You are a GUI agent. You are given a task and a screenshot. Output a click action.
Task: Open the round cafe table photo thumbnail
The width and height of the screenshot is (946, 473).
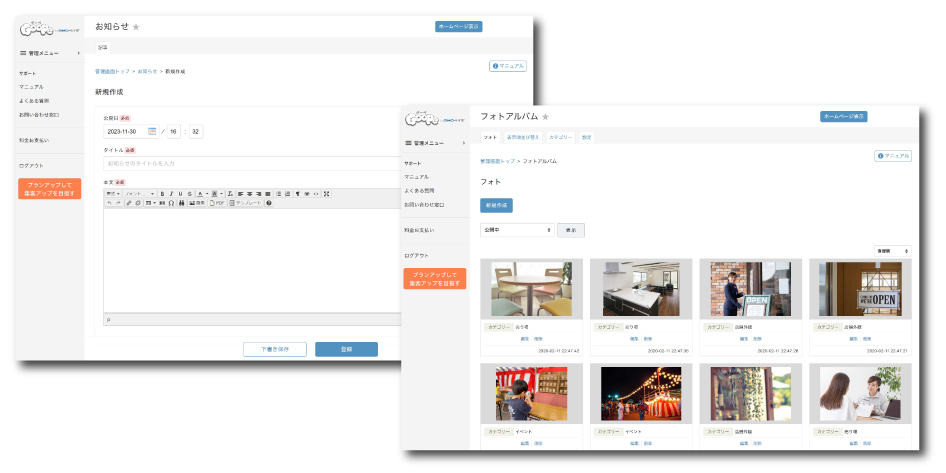(531, 289)
